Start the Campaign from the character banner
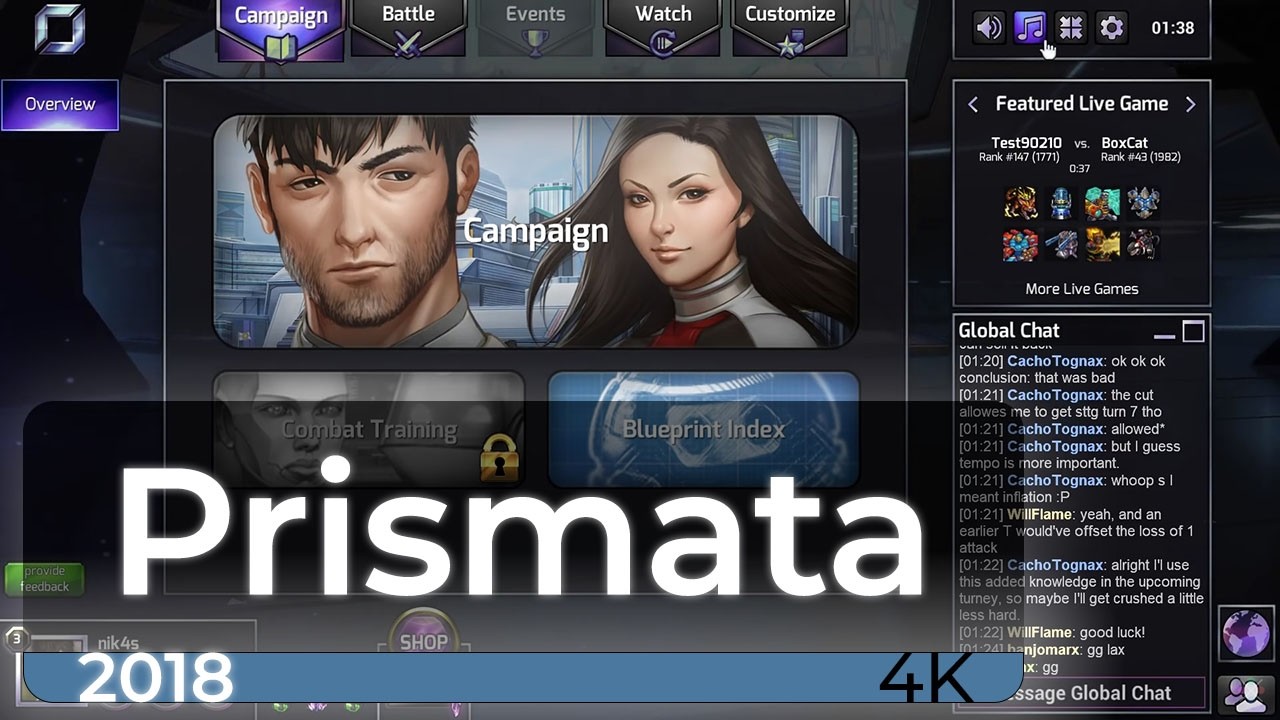Viewport: 1280px width, 720px height. point(535,231)
